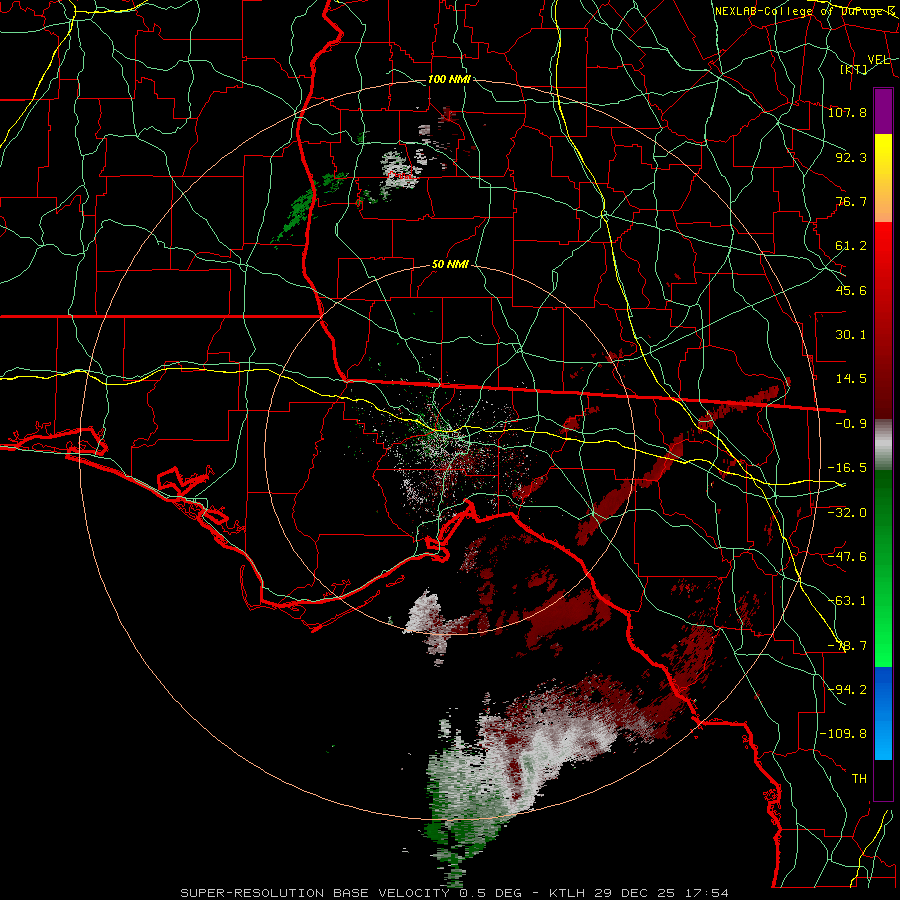Click the 30.1 velocity scale value
The height and width of the screenshot is (900, 900).
851,335
